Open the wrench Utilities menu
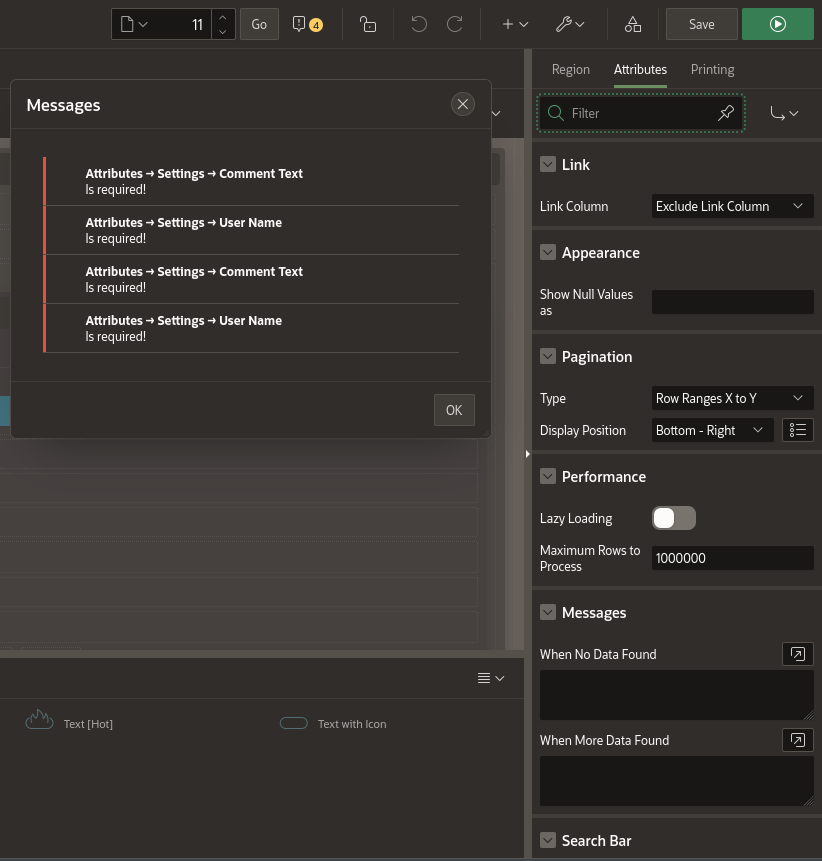The image size is (822, 861). pos(570,24)
